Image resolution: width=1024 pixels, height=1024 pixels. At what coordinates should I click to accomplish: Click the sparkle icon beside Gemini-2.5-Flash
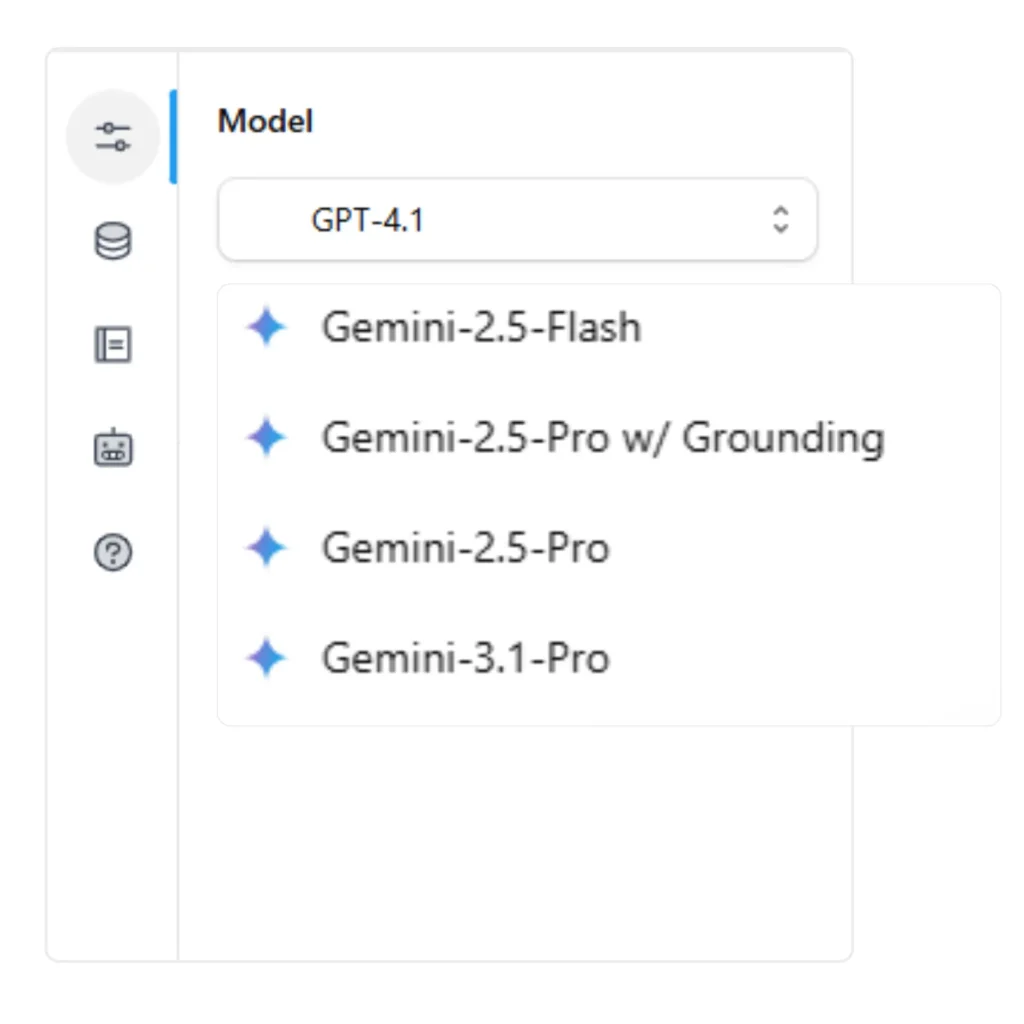click(266, 327)
